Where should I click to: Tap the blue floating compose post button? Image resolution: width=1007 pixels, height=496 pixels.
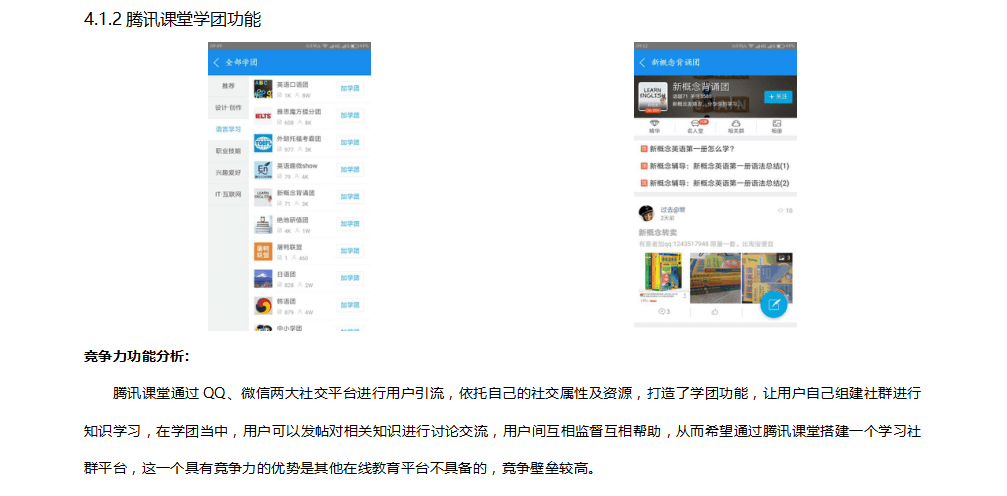click(x=774, y=305)
